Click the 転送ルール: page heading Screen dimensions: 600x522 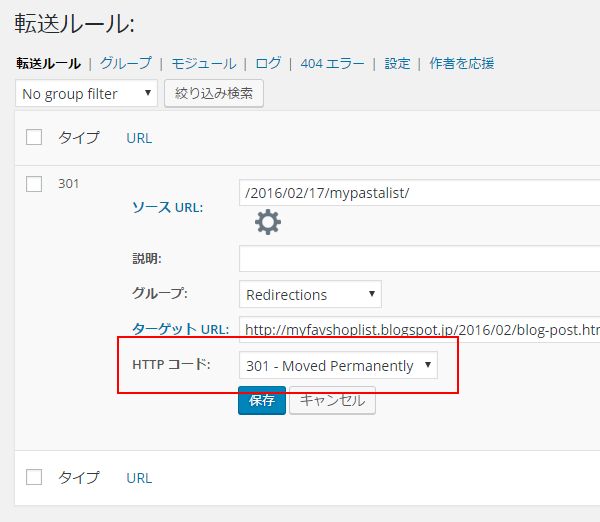point(75,24)
